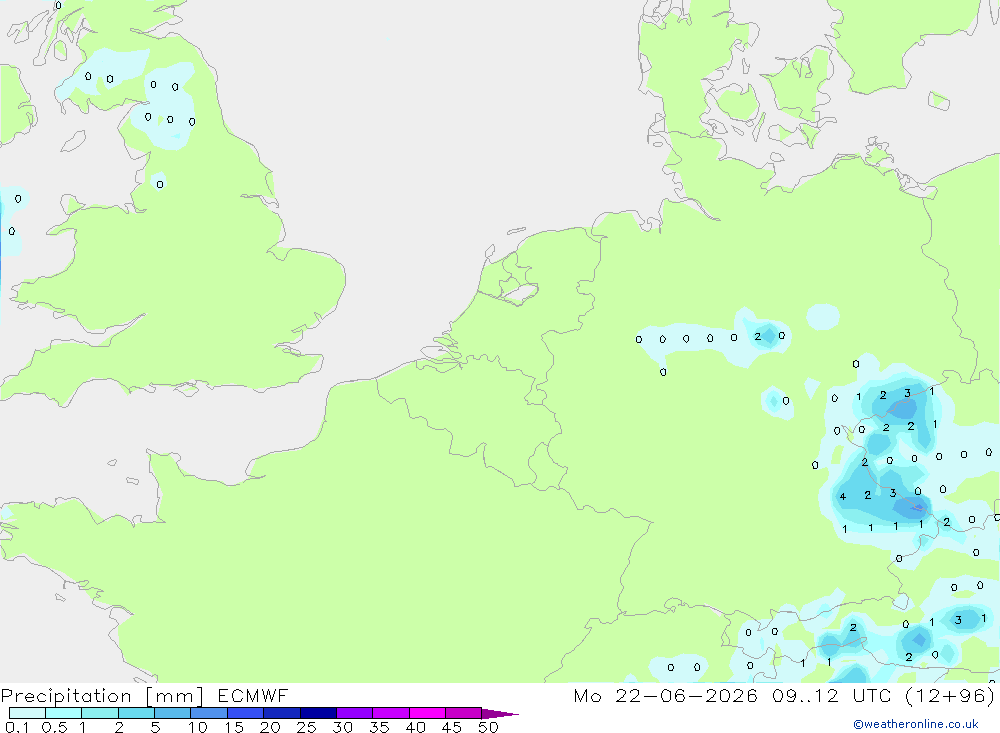Pick the 1–2 mm legend color box
Image resolution: width=1000 pixels, height=733 pixels.
pyautogui.click(x=100, y=713)
